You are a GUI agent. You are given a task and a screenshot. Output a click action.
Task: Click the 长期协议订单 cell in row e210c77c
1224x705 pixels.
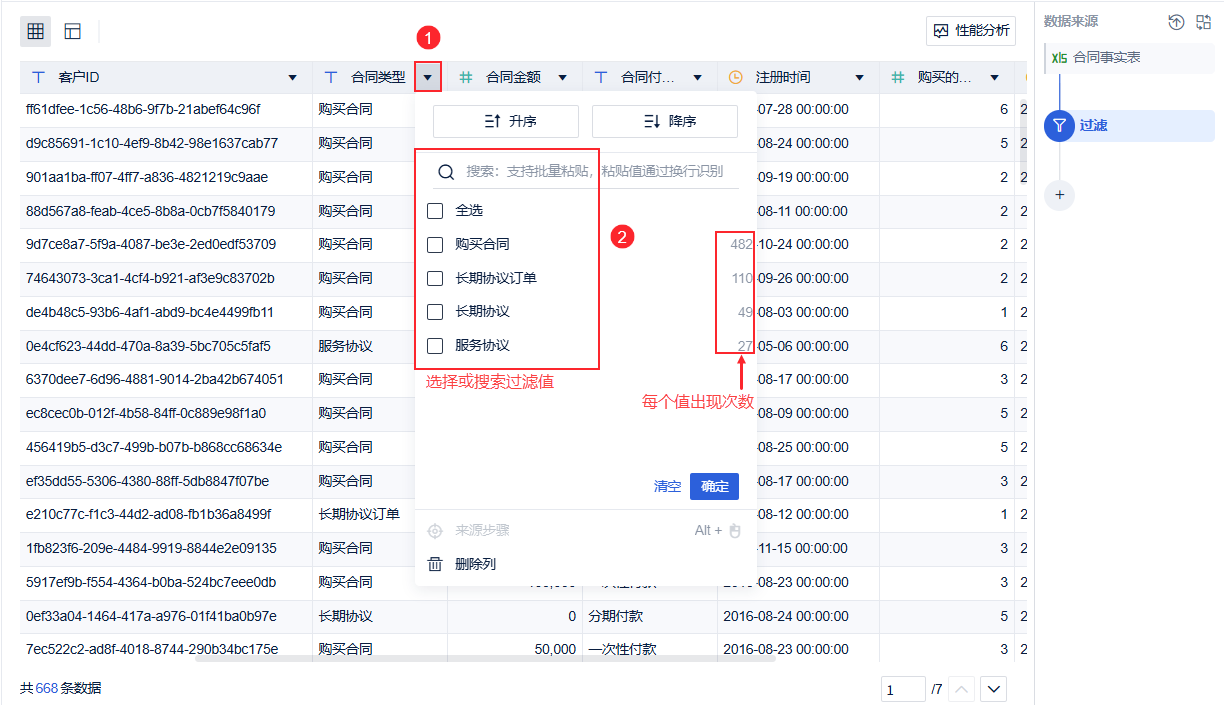tap(364, 514)
